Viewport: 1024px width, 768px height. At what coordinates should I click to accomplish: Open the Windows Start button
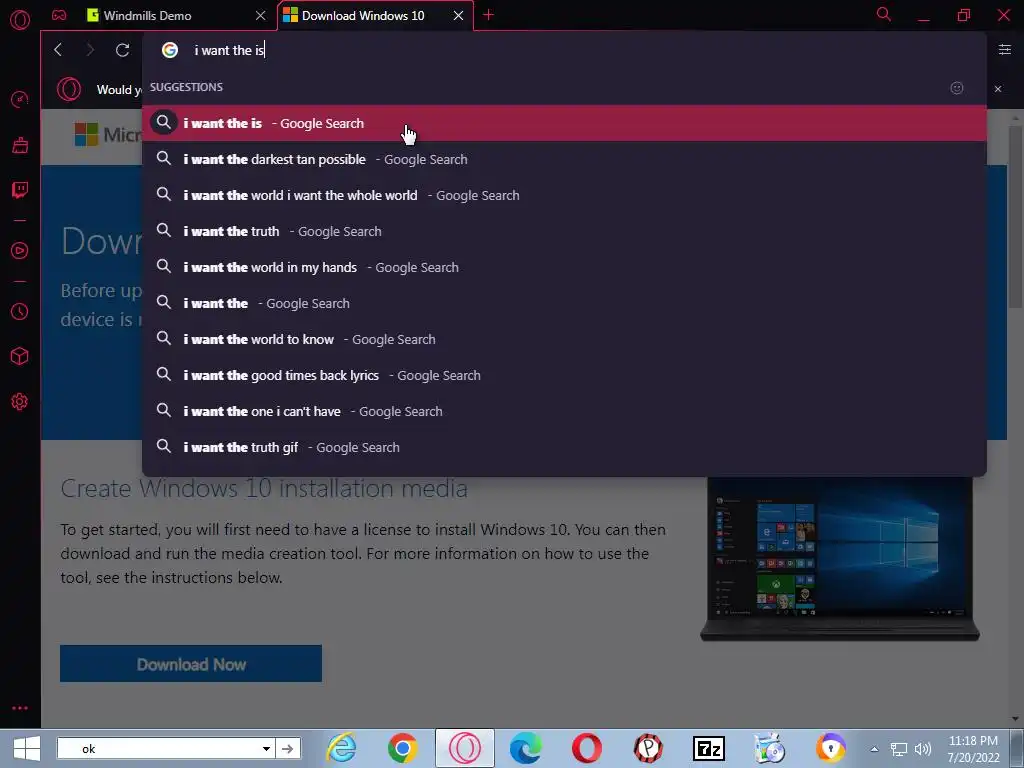[26, 748]
